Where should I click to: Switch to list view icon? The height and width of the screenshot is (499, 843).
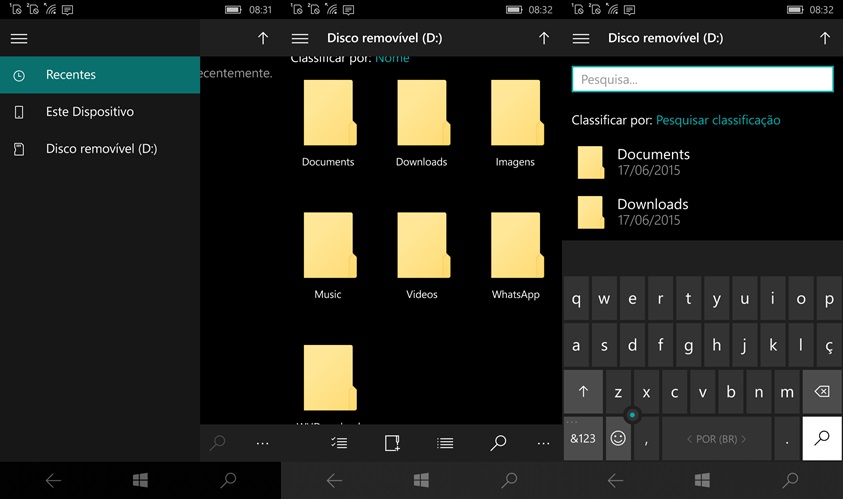coord(445,443)
